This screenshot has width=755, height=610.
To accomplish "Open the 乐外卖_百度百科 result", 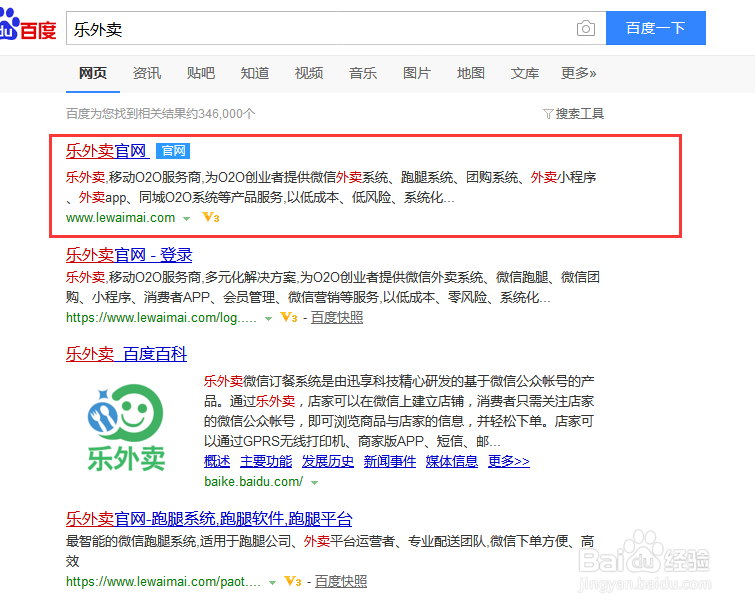I will pos(126,354).
